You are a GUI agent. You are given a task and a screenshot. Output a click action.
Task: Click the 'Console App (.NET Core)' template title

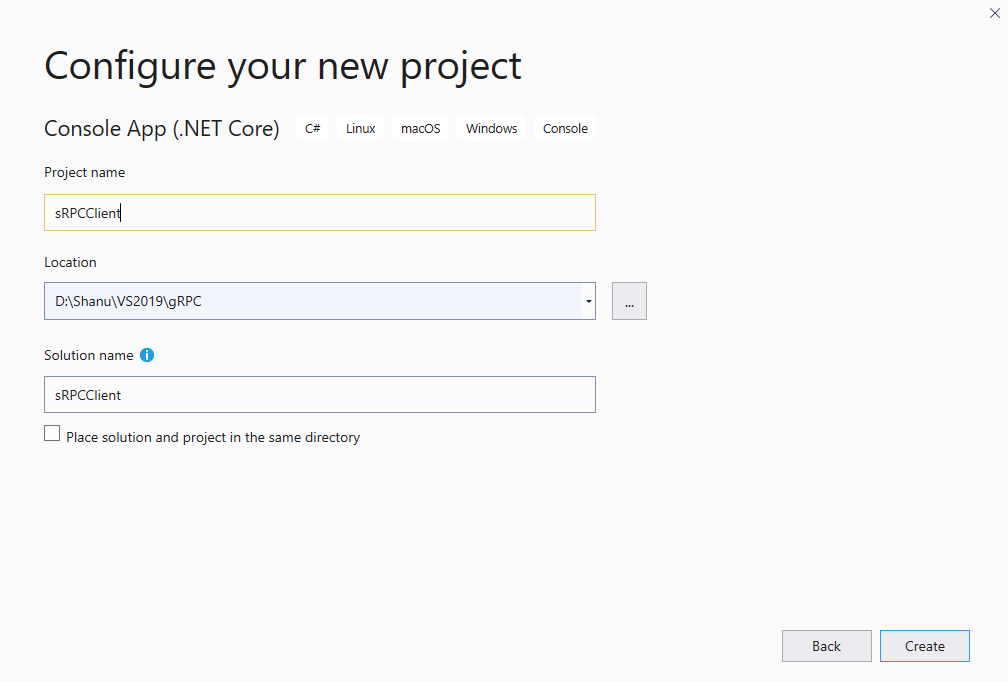(162, 129)
